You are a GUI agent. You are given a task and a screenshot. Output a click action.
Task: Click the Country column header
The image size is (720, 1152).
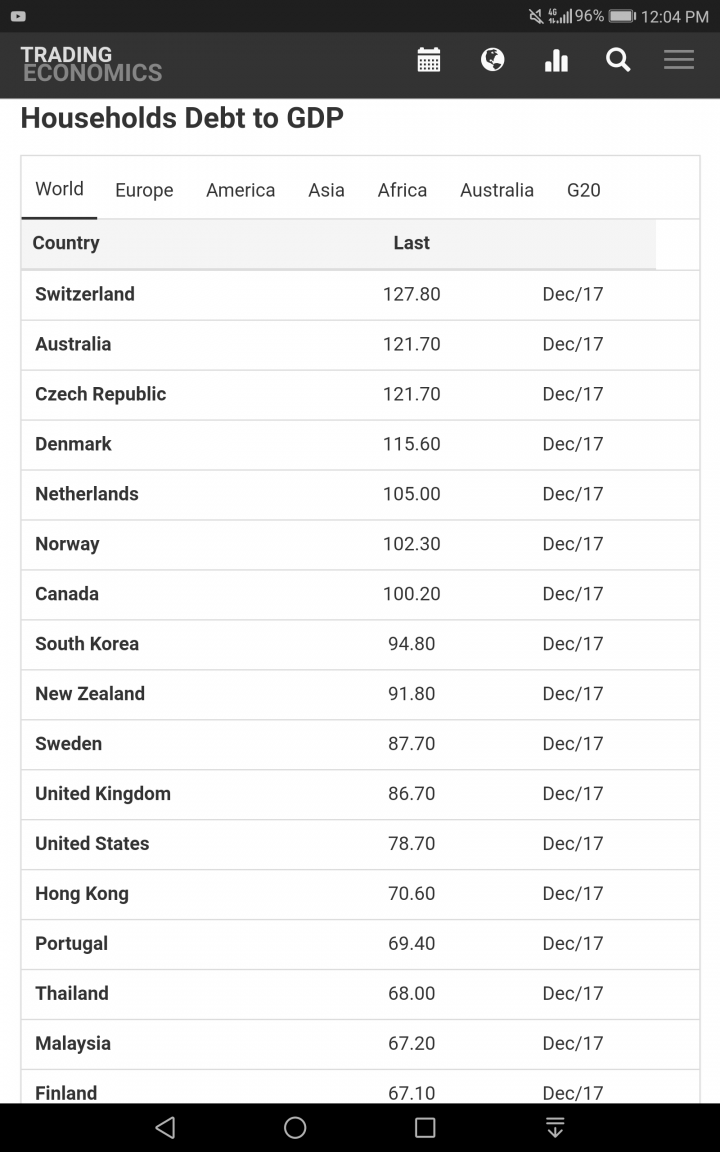pos(66,243)
